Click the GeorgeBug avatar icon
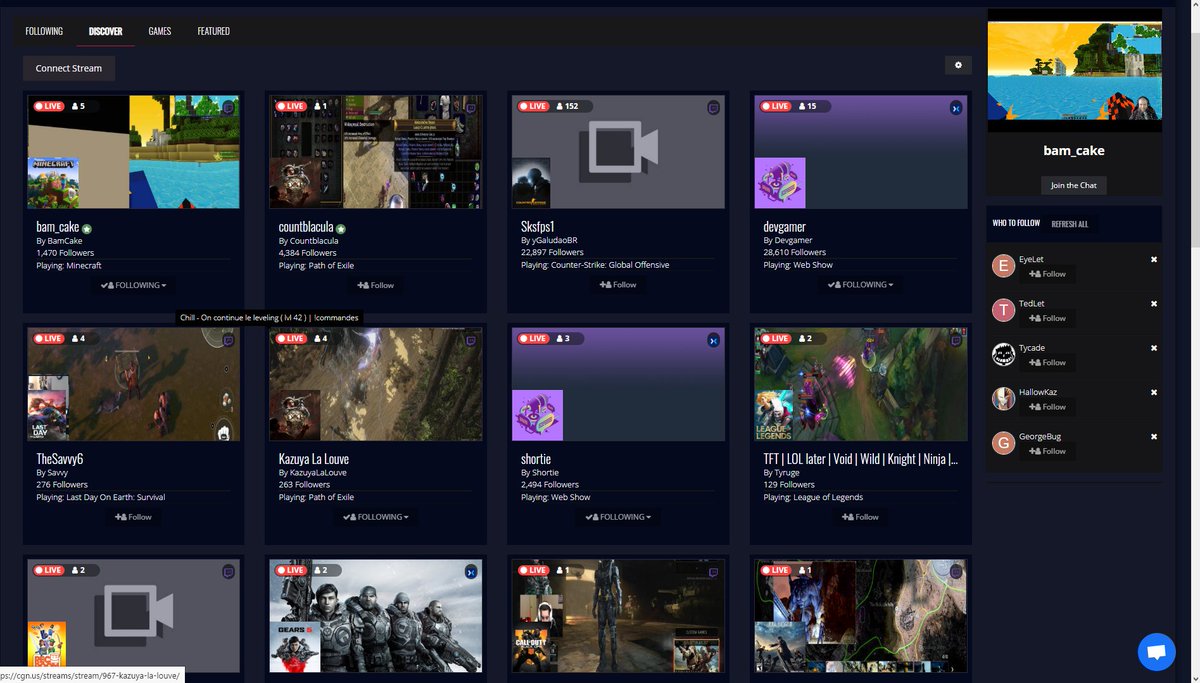The width and height of the screenshot is (1200, 683). coord(1003,442)
